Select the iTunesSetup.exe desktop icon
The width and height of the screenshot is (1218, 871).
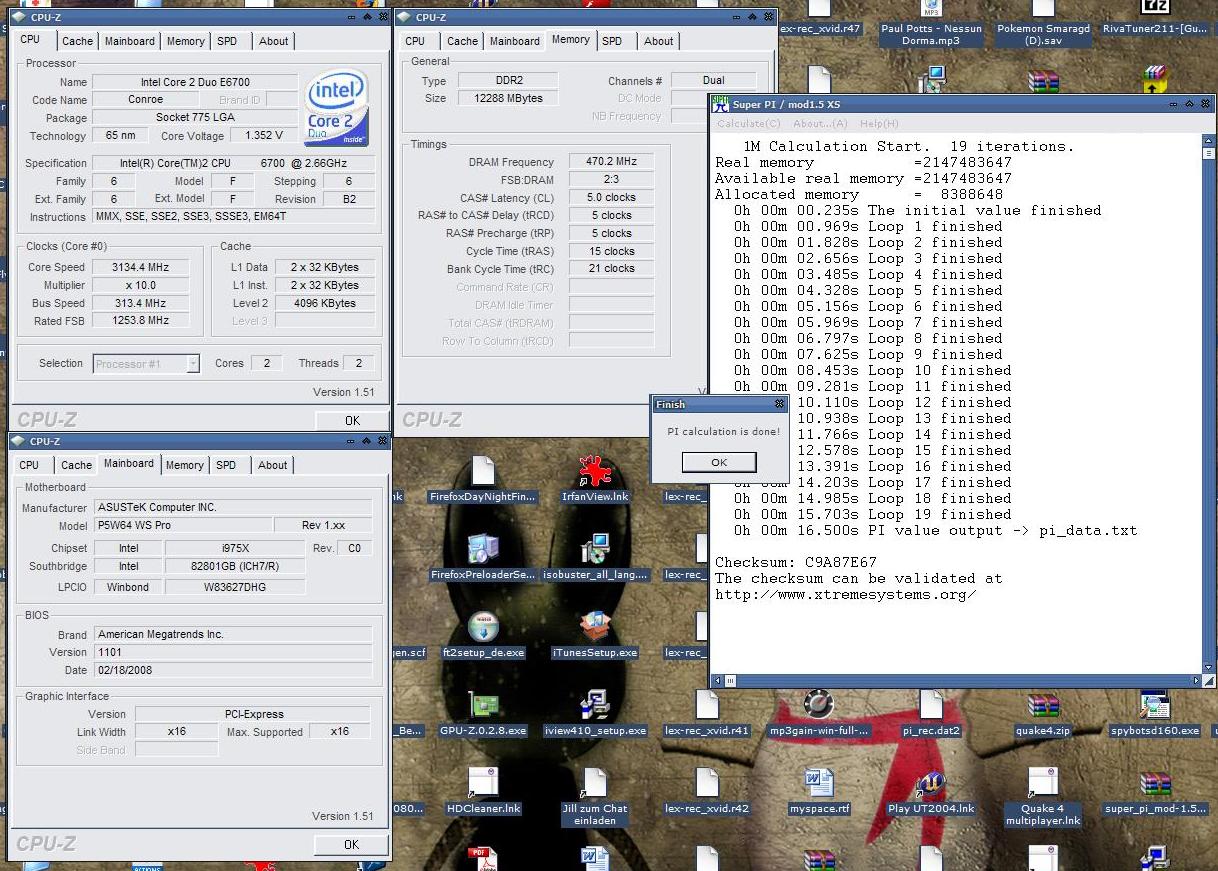pyautogui.click(x=595, y=628)
